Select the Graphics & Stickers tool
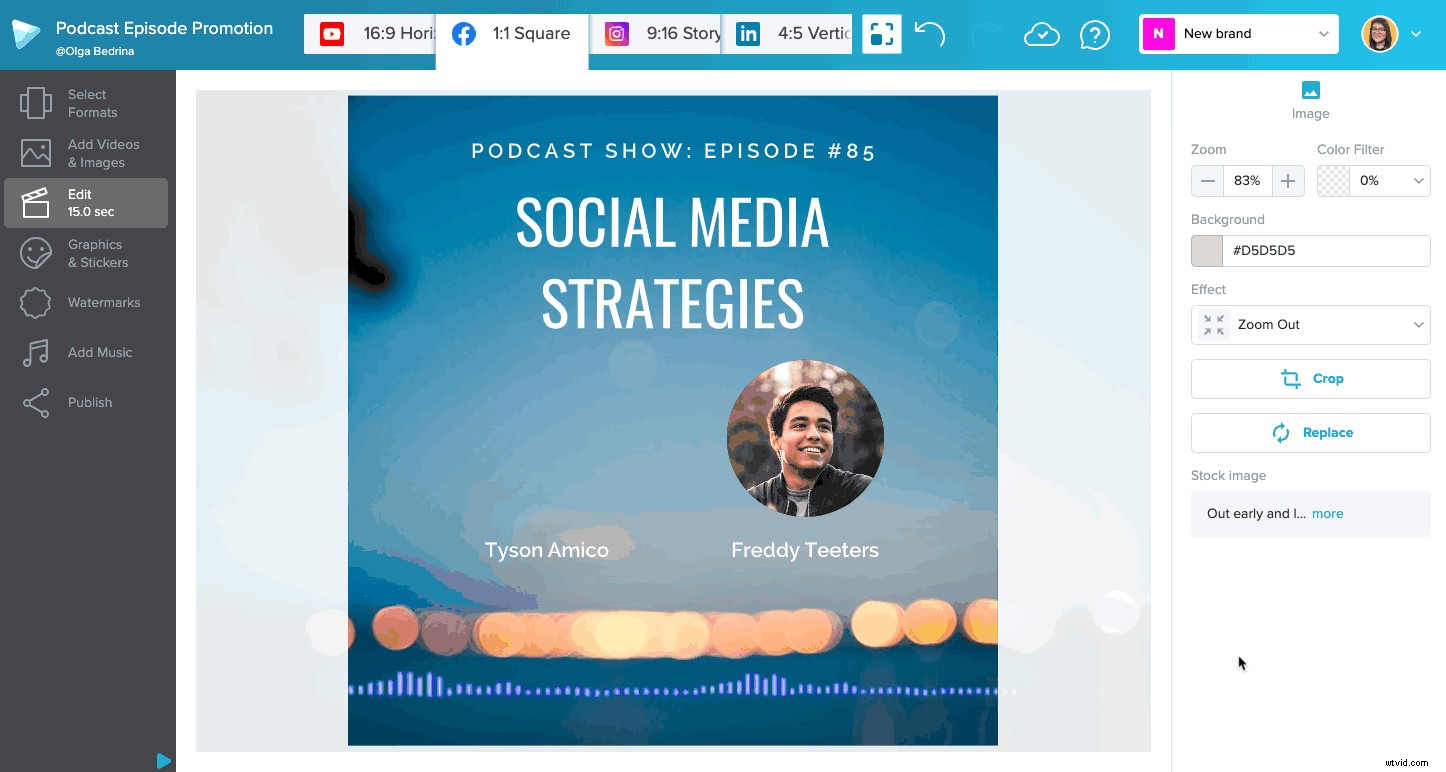 pyautogui.click(x=87, y=253)
